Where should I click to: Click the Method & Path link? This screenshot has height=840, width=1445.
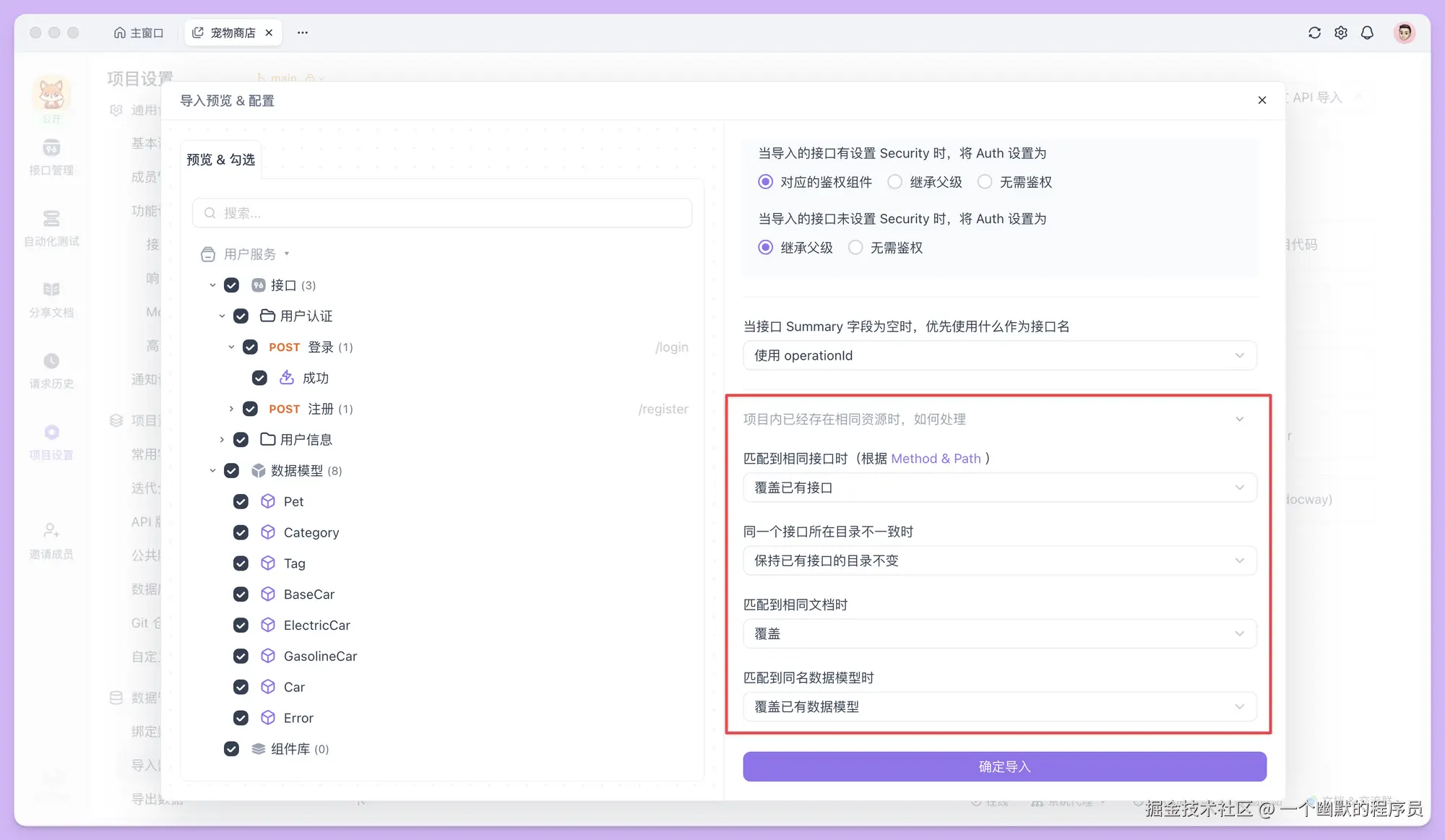[x=937, y=458]
